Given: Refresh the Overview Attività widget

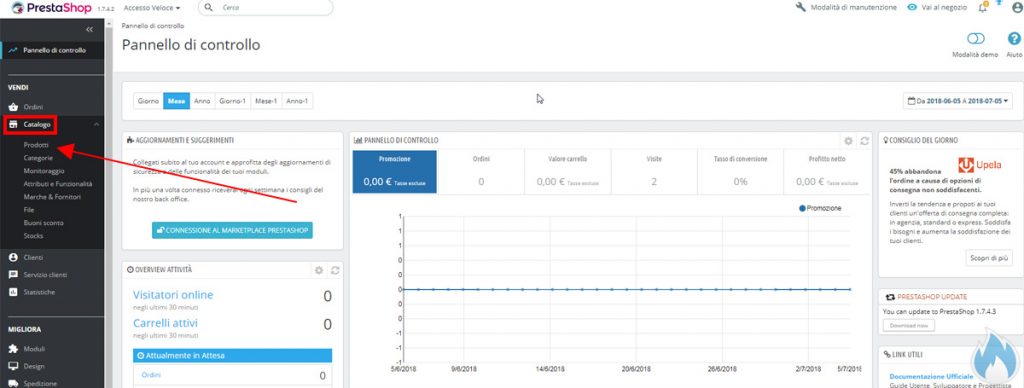Looking at the screenshot, I should pyautogui.click(x=335, y=270).
